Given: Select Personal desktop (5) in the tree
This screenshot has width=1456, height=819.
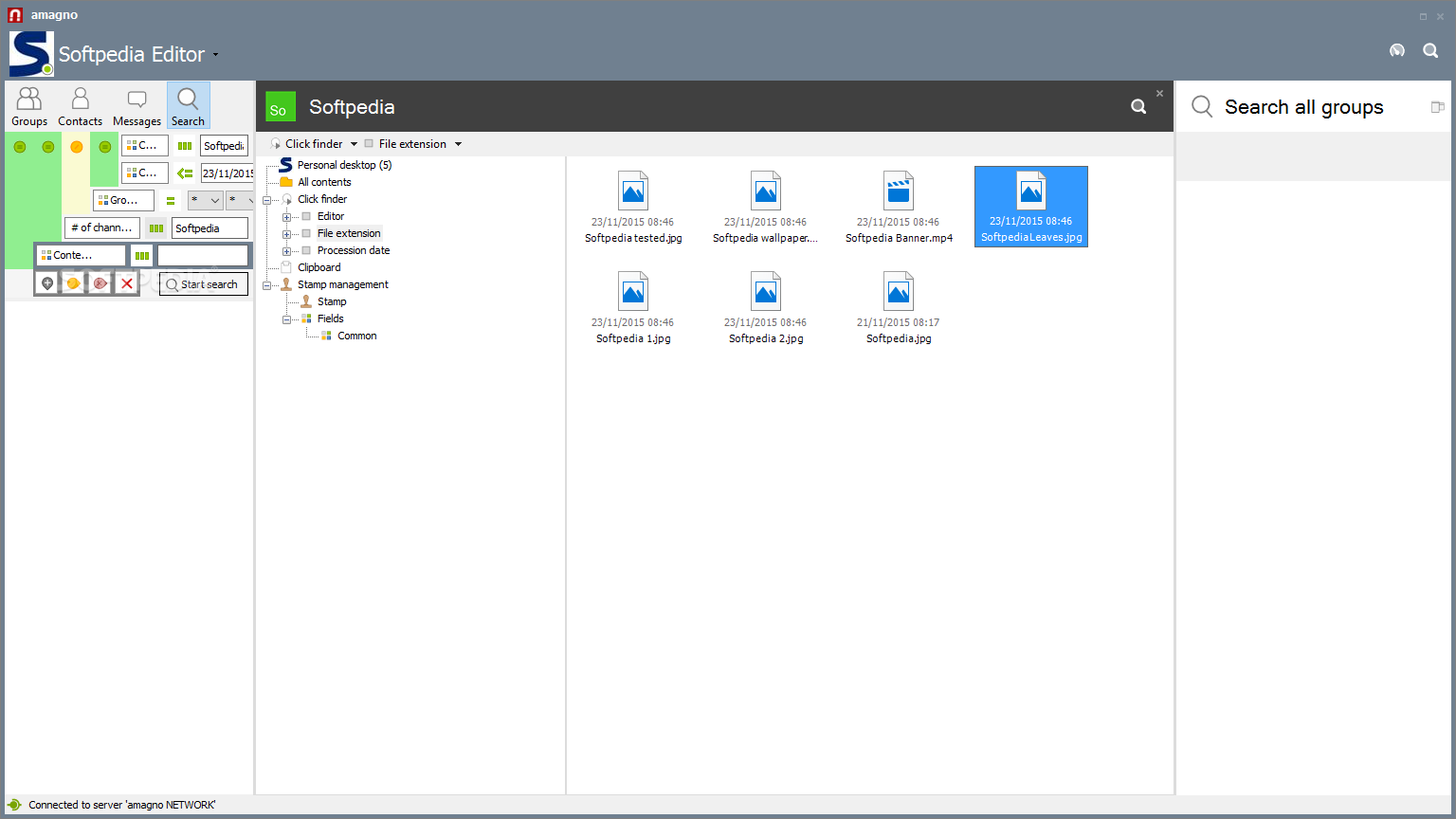Looking at the screenshot, I should point(344,165).
